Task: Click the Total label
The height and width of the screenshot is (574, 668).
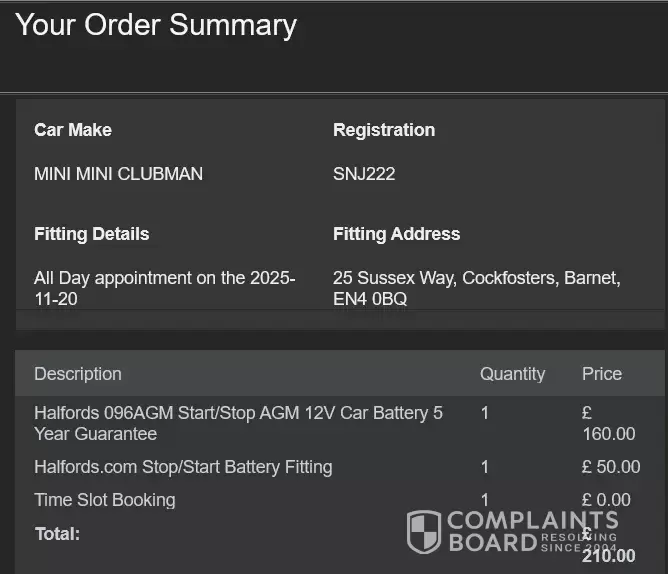Action: tap(57, 534)
